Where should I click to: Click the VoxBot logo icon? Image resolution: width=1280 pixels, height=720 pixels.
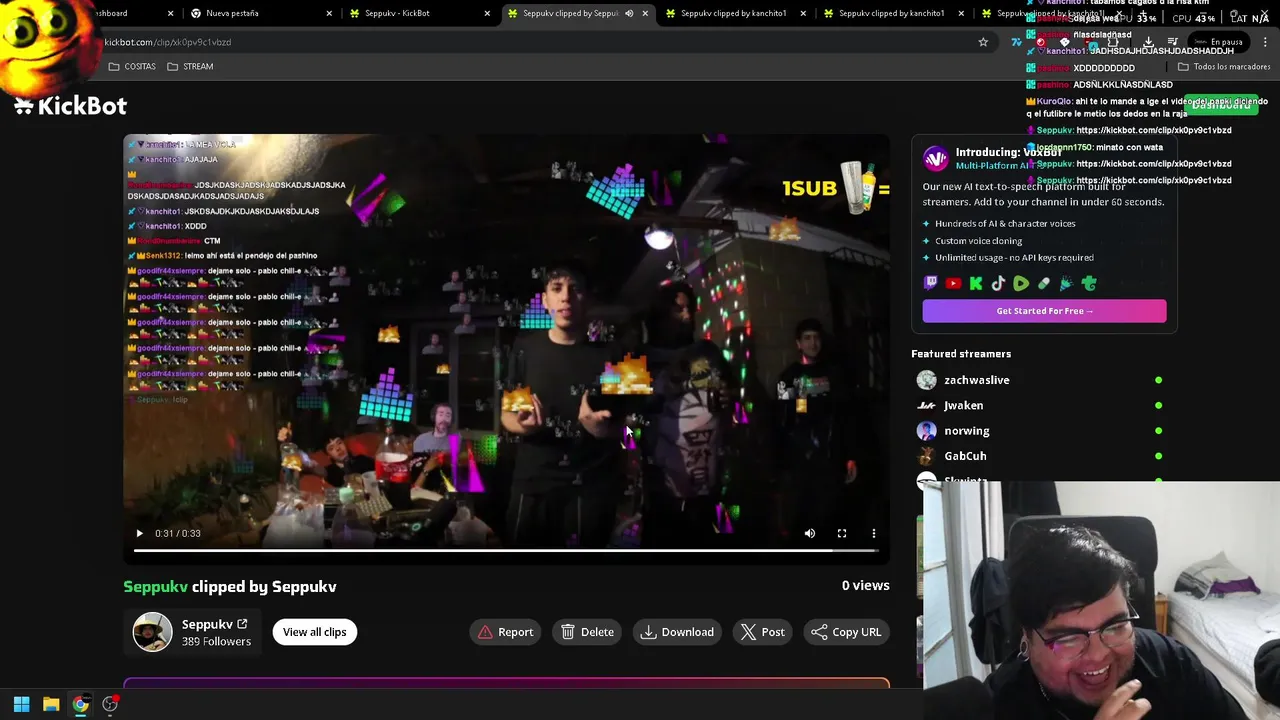coord(935,158)
